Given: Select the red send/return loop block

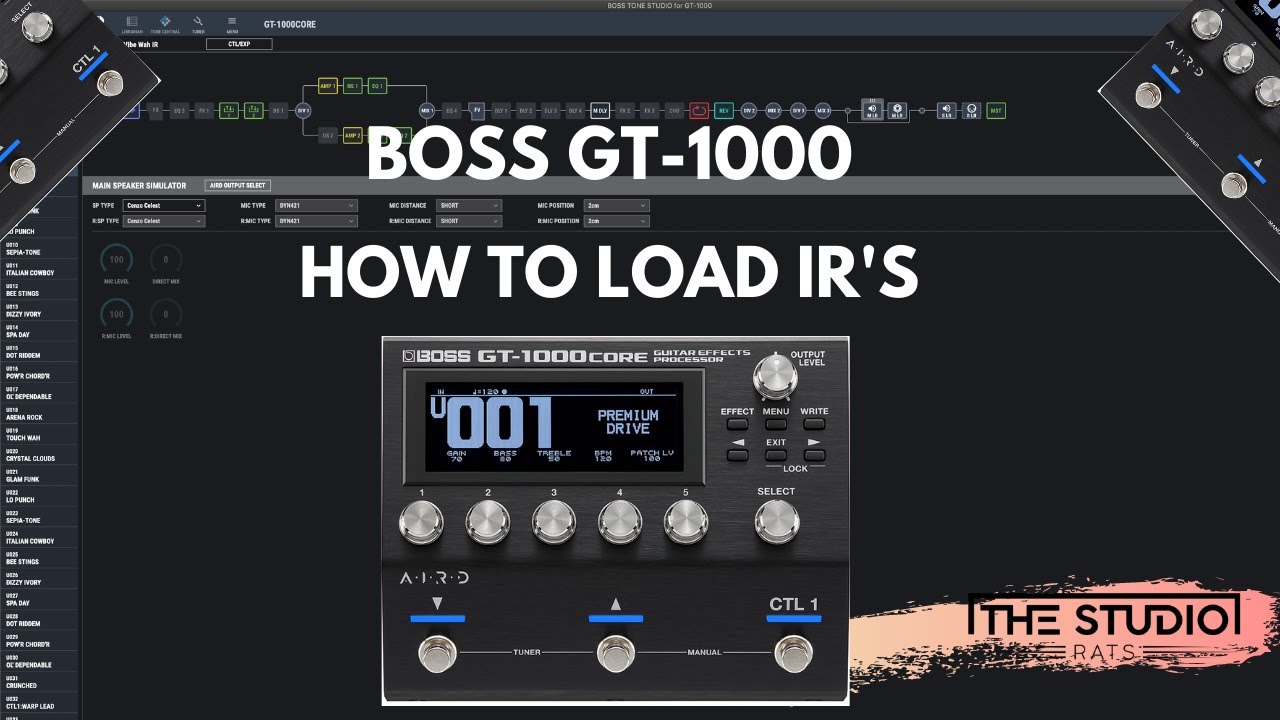Looking at the screenshot, I should coord(699,110).
